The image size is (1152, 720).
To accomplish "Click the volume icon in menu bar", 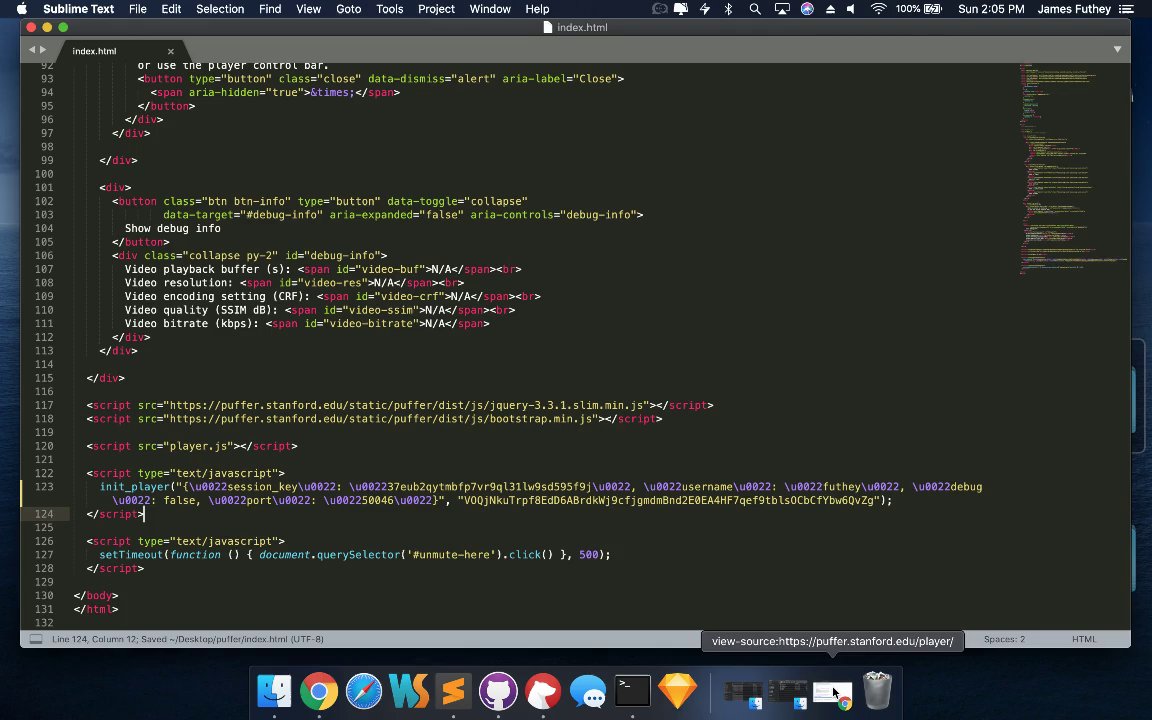I will [851, 9].
